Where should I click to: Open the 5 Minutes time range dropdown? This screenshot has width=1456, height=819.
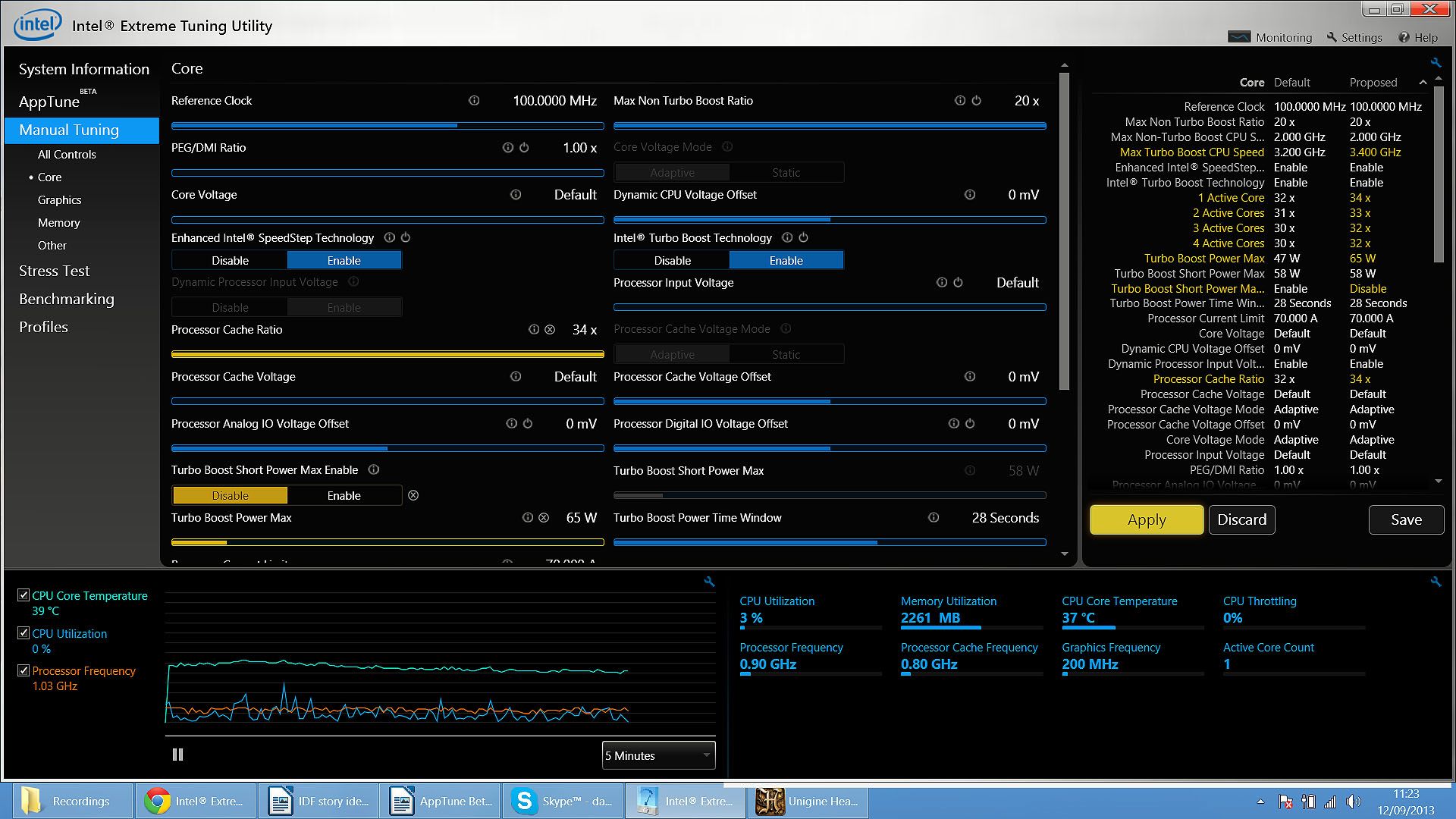658,755
